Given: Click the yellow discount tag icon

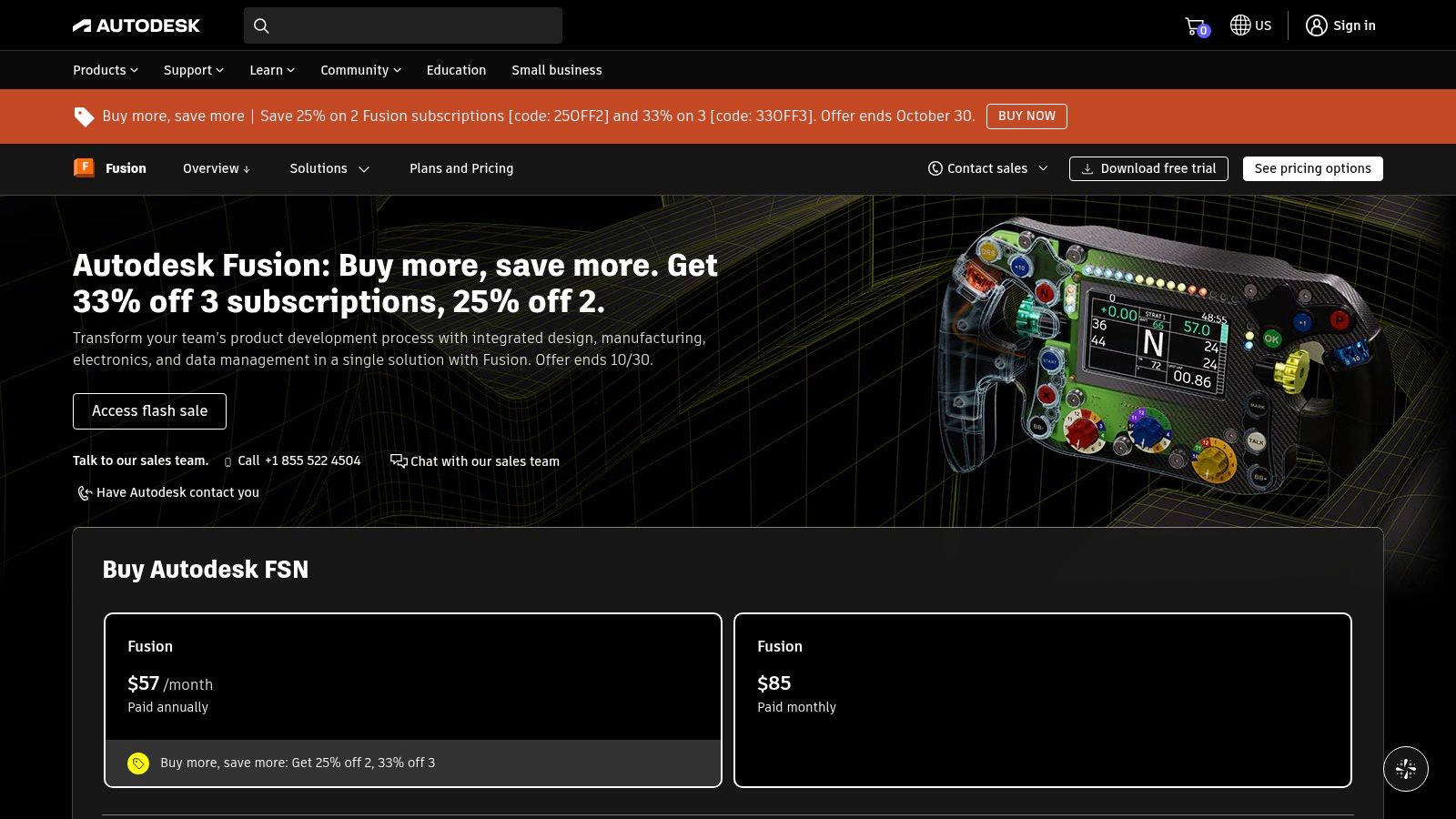Looking at the screenshot, I should pyautogui.click(x=138, y=763).
